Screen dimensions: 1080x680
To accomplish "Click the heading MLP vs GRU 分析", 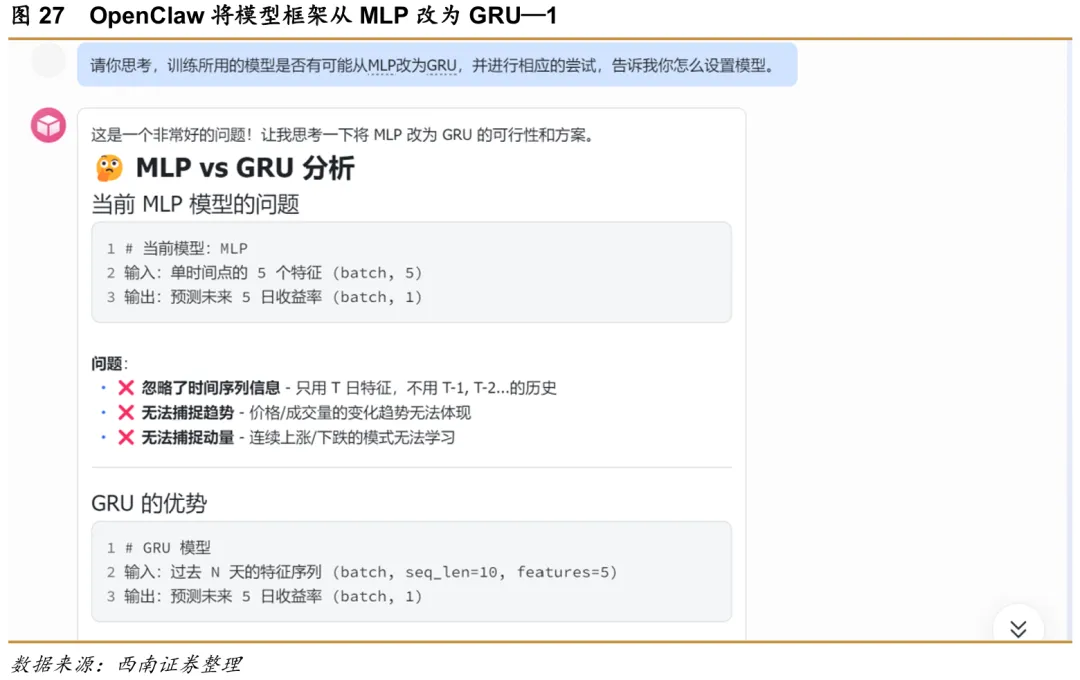I will point(245,168).
